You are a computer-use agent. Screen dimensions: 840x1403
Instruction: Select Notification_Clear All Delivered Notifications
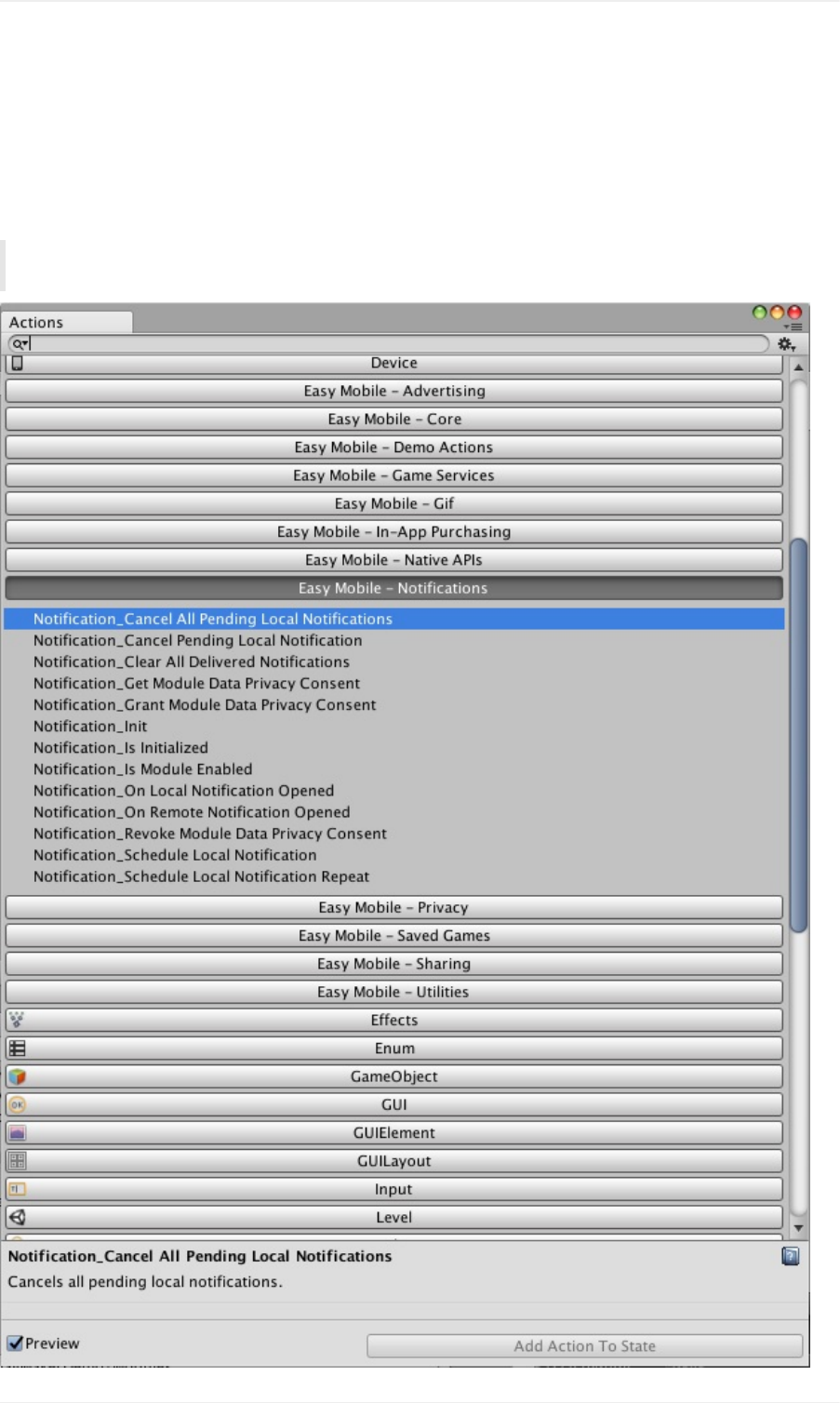(192, 661)
